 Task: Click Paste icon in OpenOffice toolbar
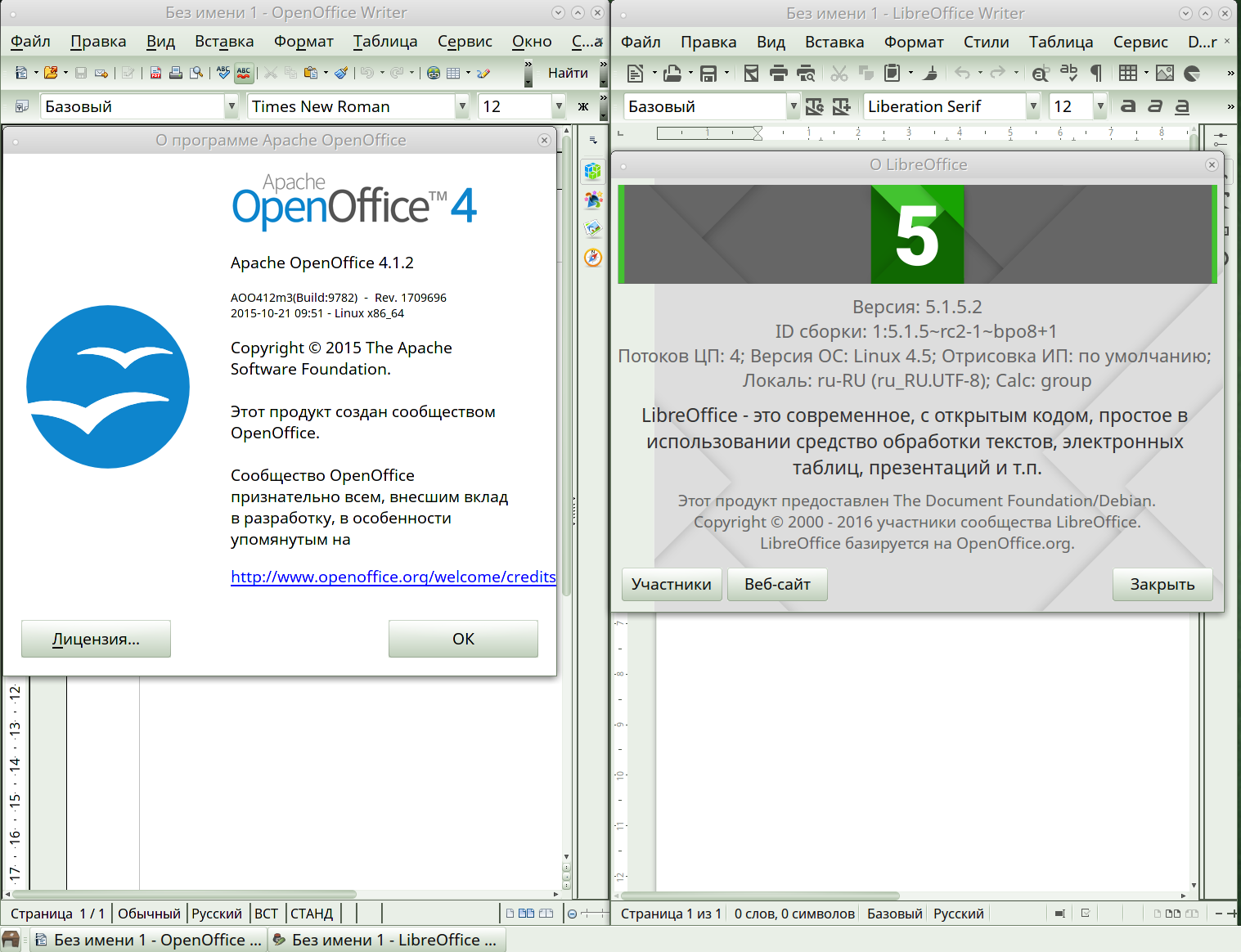[x=310, y=73]
